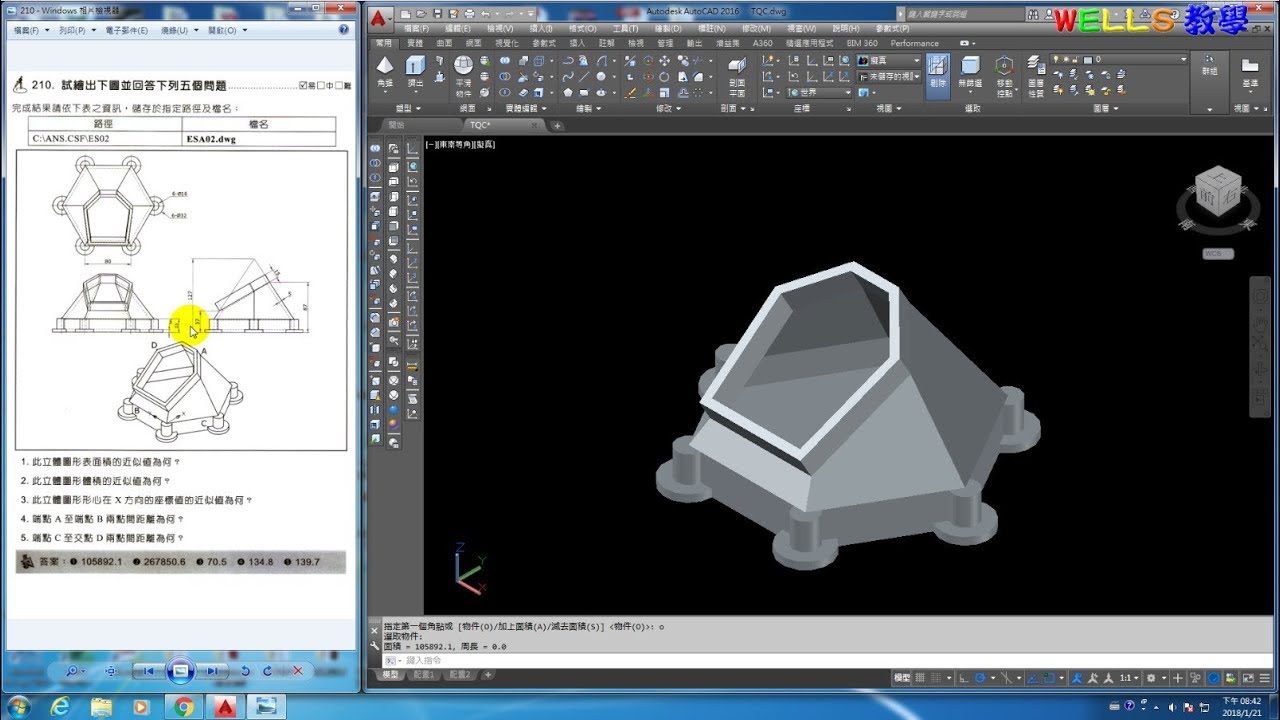Switch to the 模型 layout tab

[390, 675]
